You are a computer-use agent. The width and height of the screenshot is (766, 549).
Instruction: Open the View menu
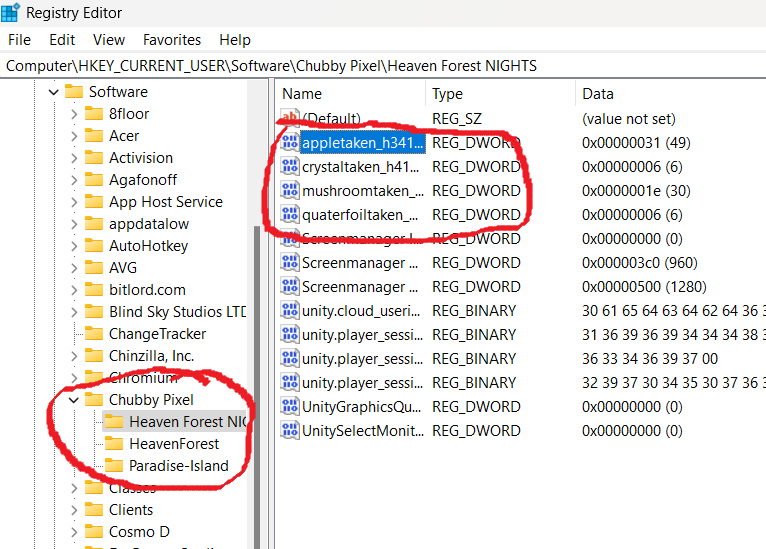[x=109, y=40]
